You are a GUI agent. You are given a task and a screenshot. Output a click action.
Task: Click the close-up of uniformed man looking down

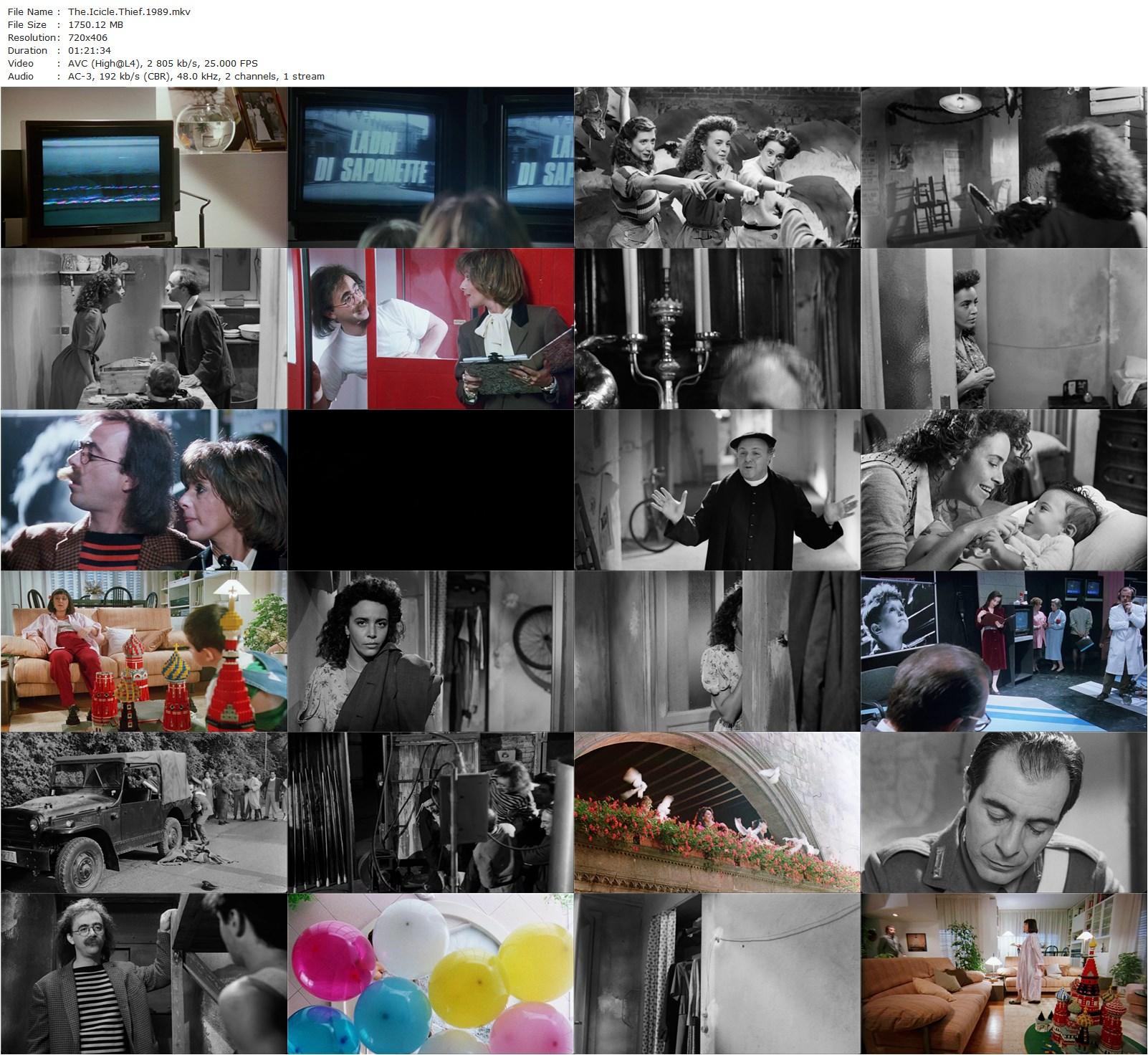[x=1003, y=812]
